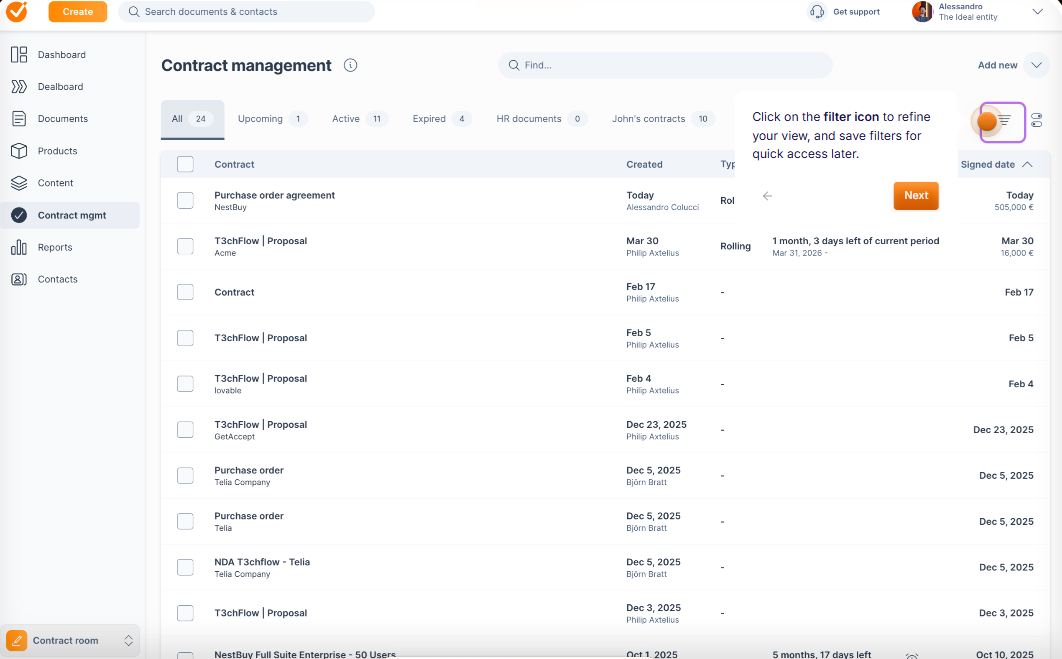Sort by the Contract column header
Image resolution: width=1062 pixels, height=659 pixels.
pos(234,164)
